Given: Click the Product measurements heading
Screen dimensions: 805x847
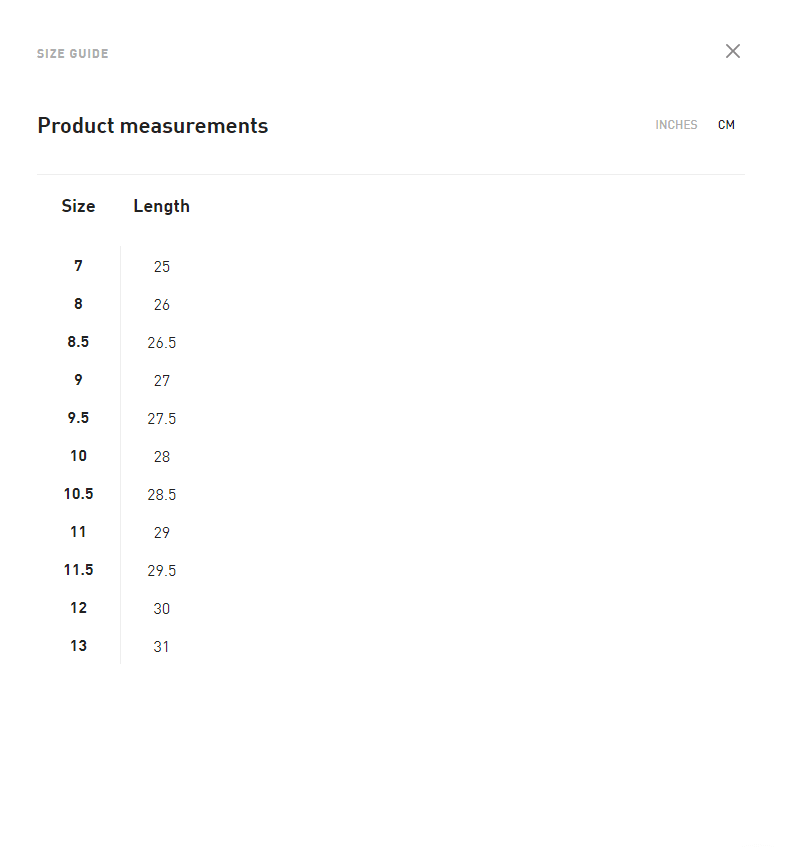Looking at the screenshot, I should coord(152,125).
